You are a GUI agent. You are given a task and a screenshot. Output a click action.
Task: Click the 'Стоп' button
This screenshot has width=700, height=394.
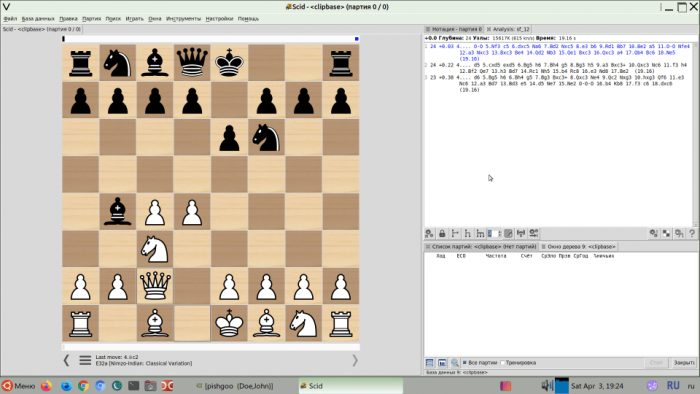[656, 363]
